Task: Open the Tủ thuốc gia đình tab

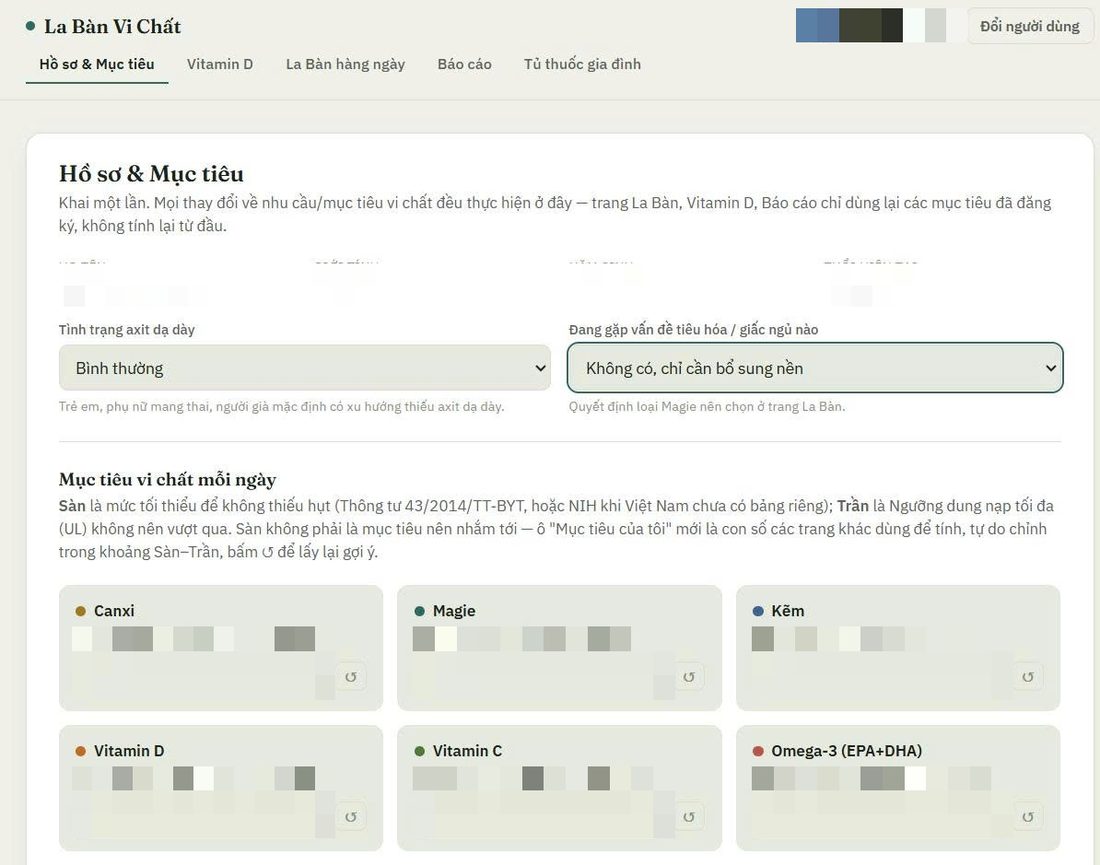Action: pos(582,64)
